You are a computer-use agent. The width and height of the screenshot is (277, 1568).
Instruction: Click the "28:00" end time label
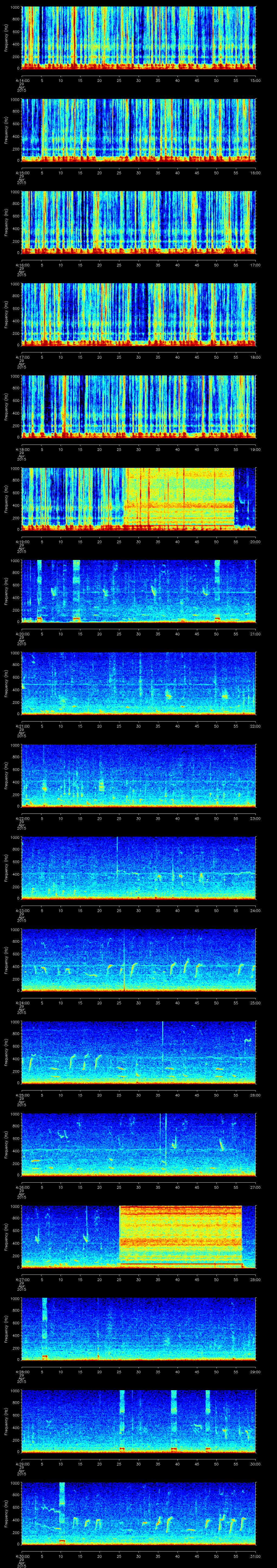tap(256, 1279)
